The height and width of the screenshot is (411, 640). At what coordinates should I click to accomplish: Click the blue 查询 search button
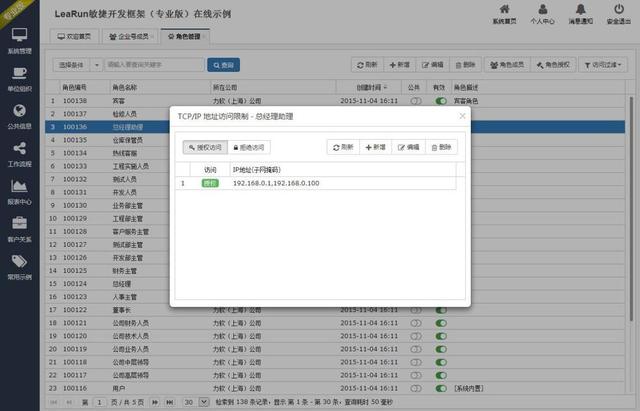[223, 65]
